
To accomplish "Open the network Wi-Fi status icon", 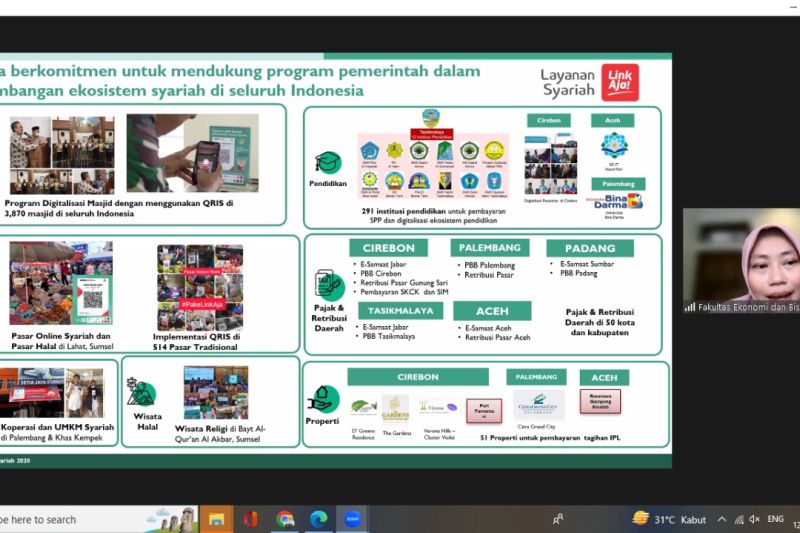I will pos(736,519).
